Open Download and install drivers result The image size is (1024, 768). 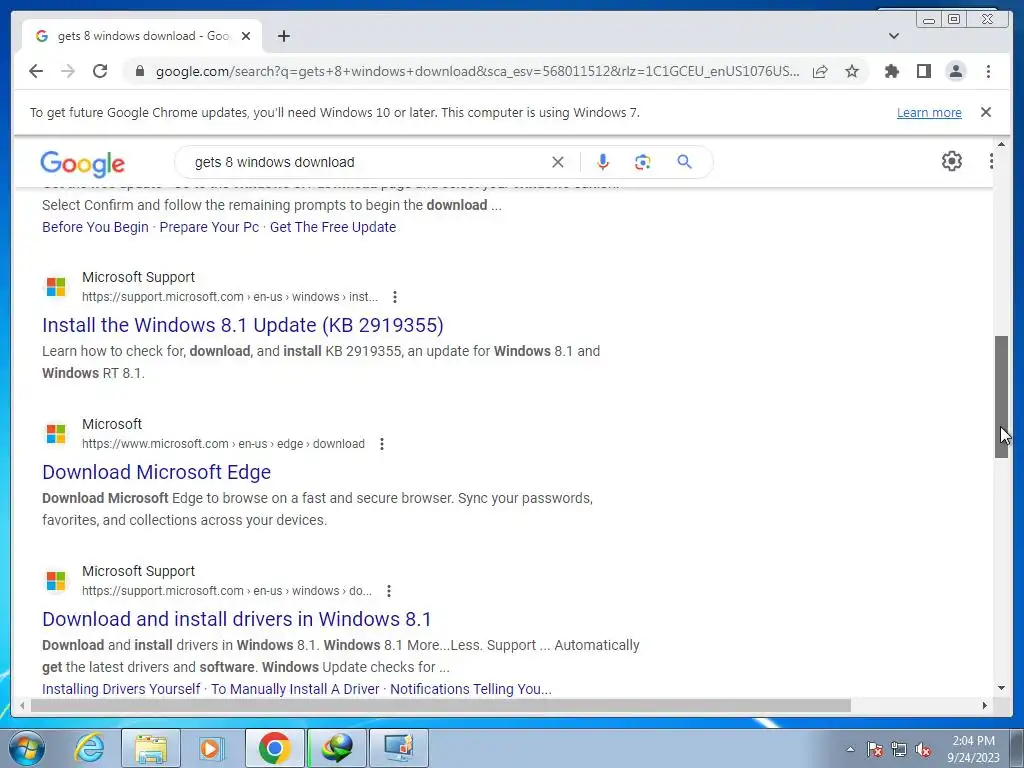tap(237, 619)
